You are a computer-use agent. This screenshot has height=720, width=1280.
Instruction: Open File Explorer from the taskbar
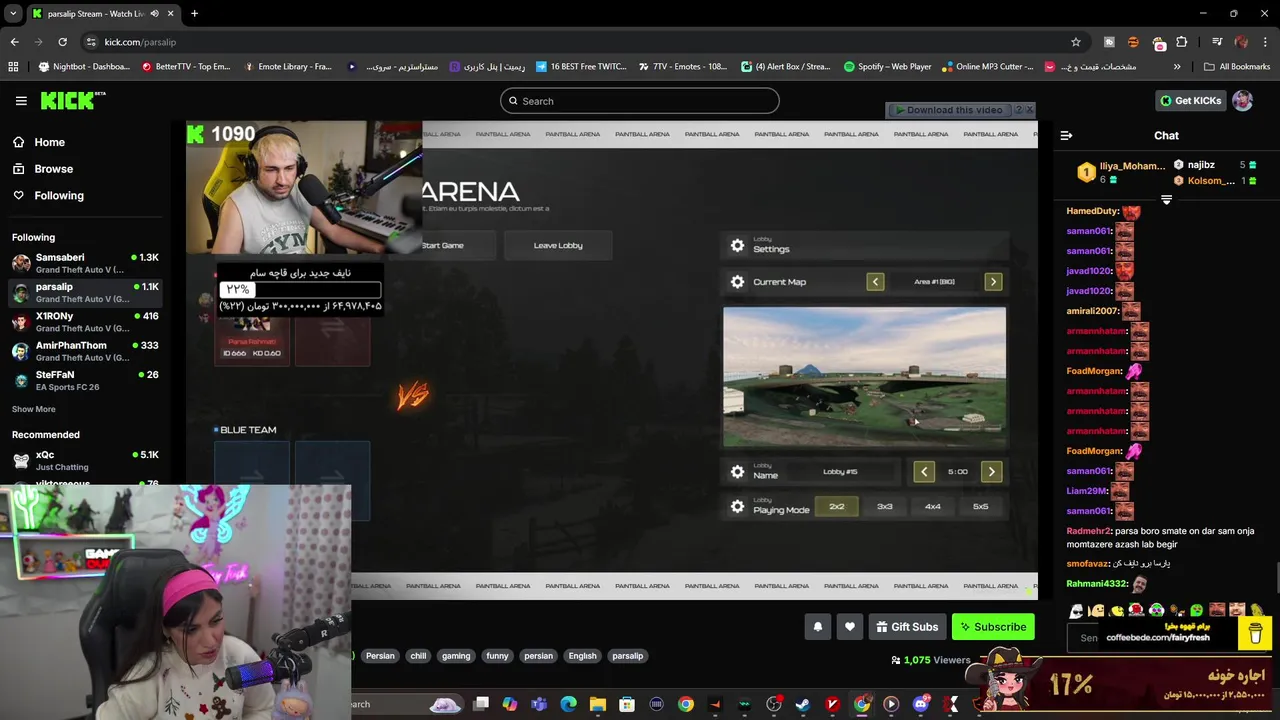tap(598, 704)
